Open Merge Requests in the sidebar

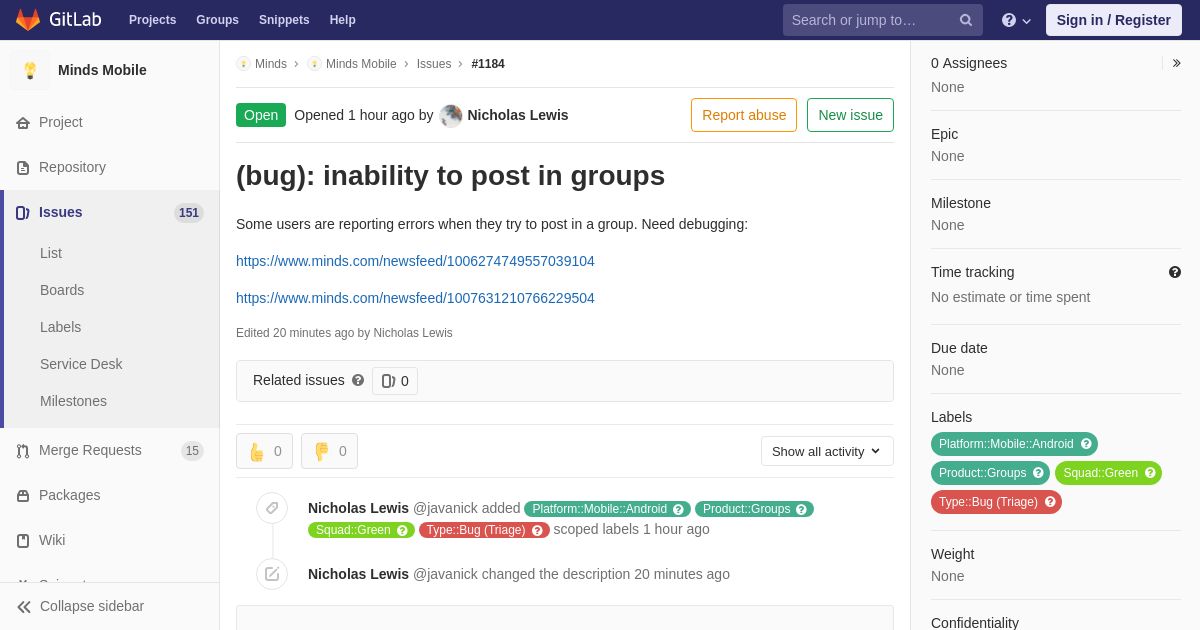pos(90,450)
